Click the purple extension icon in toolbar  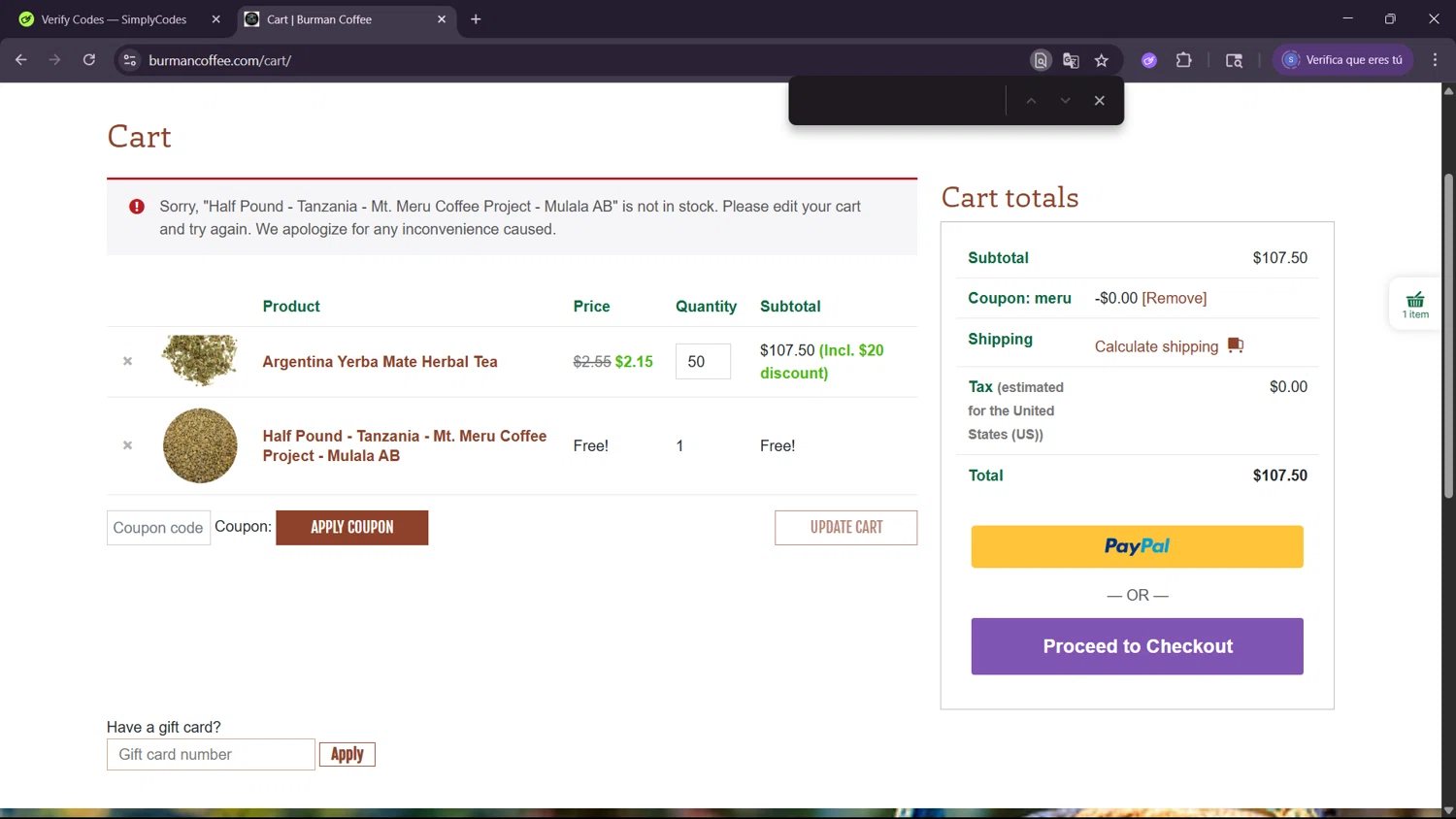tap(1149, 60)
